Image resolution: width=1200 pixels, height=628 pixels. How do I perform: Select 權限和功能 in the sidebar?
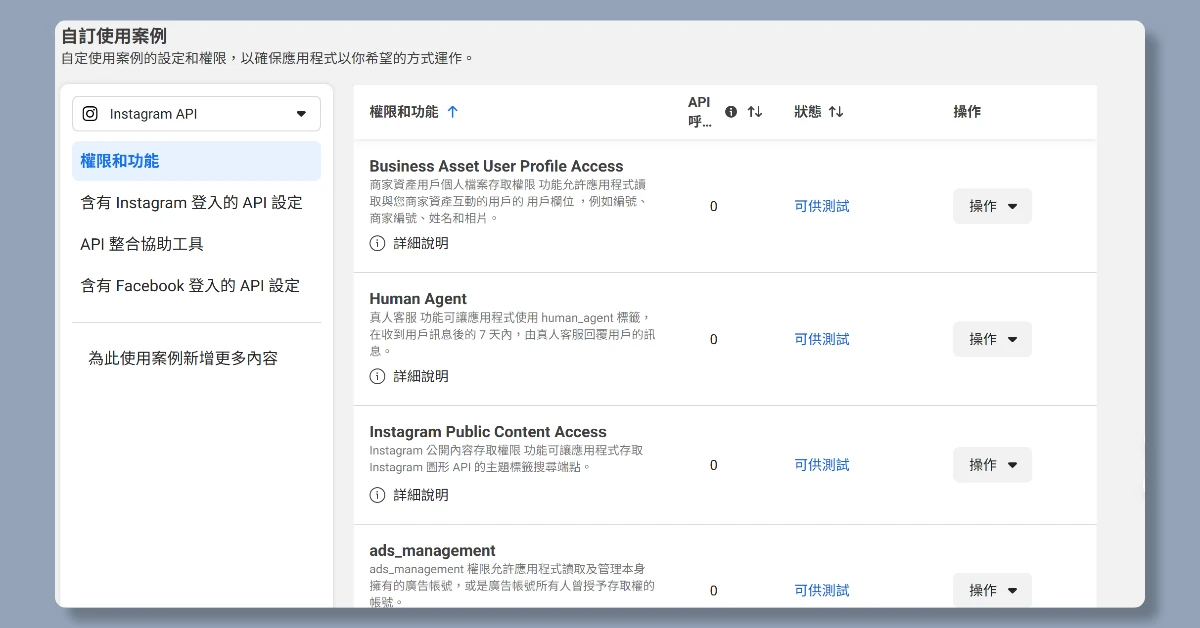click(196, 161)
